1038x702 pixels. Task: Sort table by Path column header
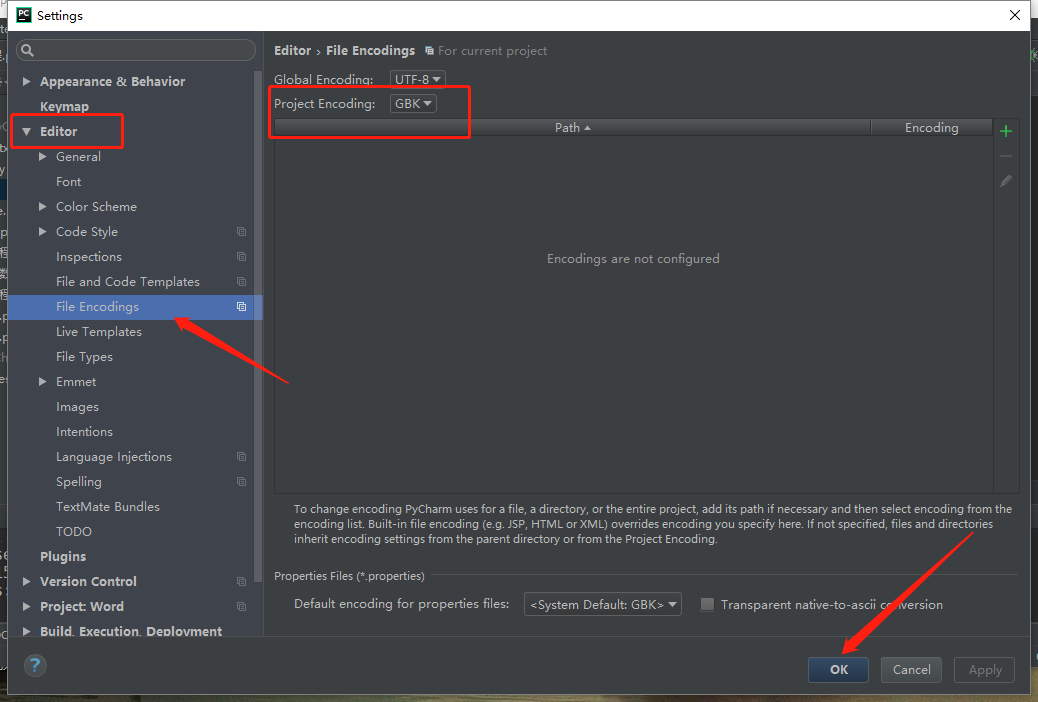(x=573, y=127)
